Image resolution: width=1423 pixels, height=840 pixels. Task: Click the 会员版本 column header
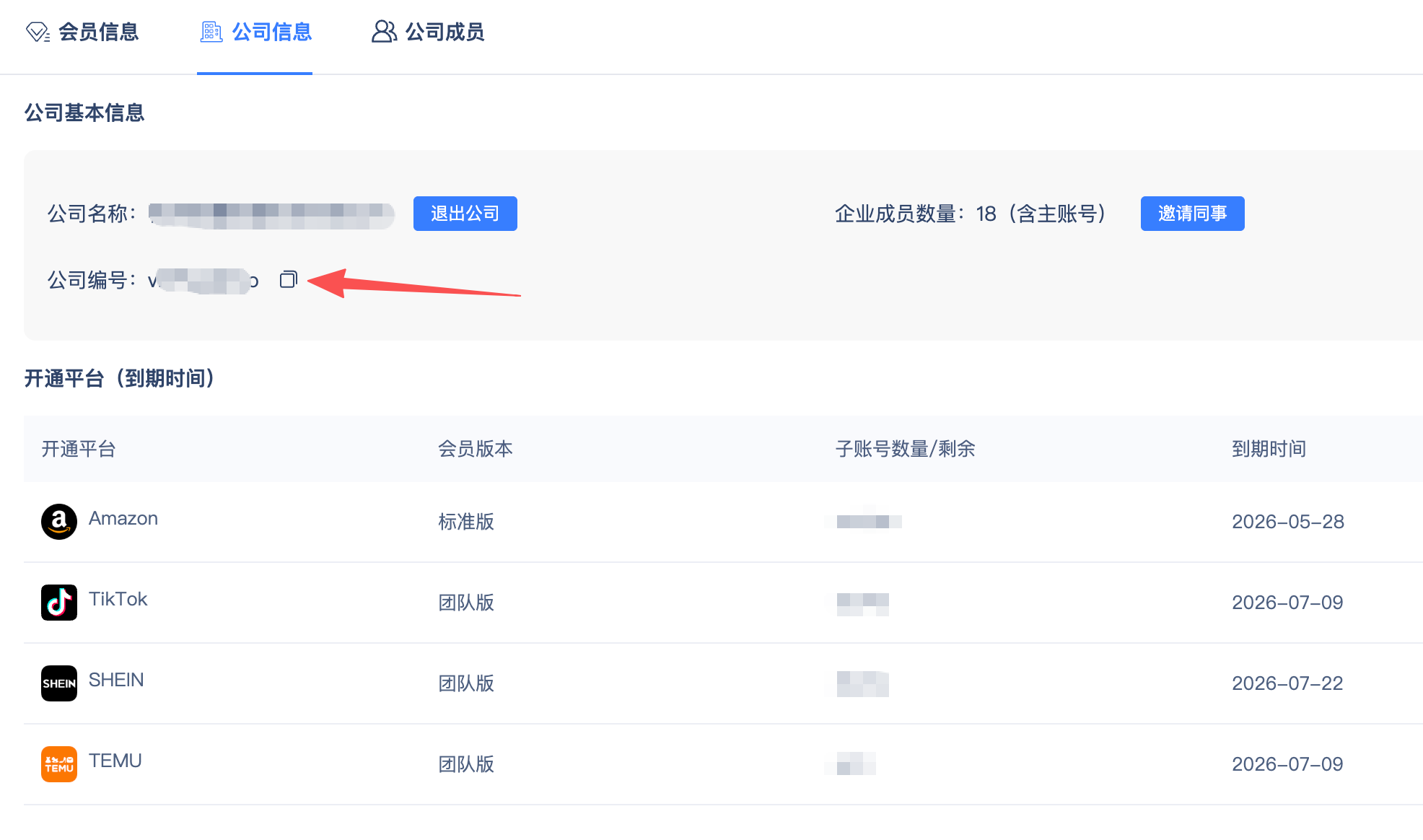(x=475, y=449)
